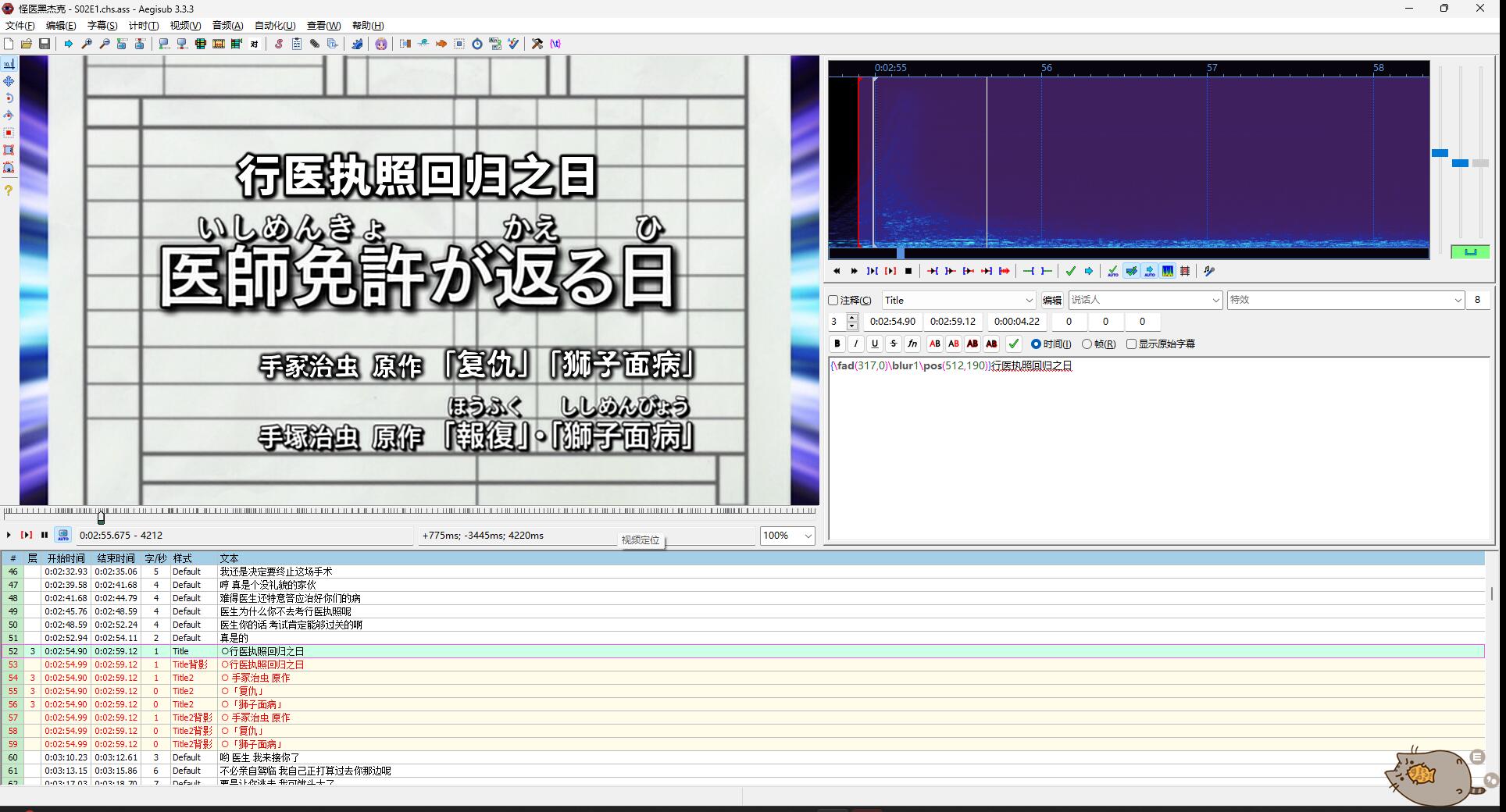This screenshot has width=1506, height=812.
Task: Toggle auto-scroll audio to selected line
Action: (1150, 271)
